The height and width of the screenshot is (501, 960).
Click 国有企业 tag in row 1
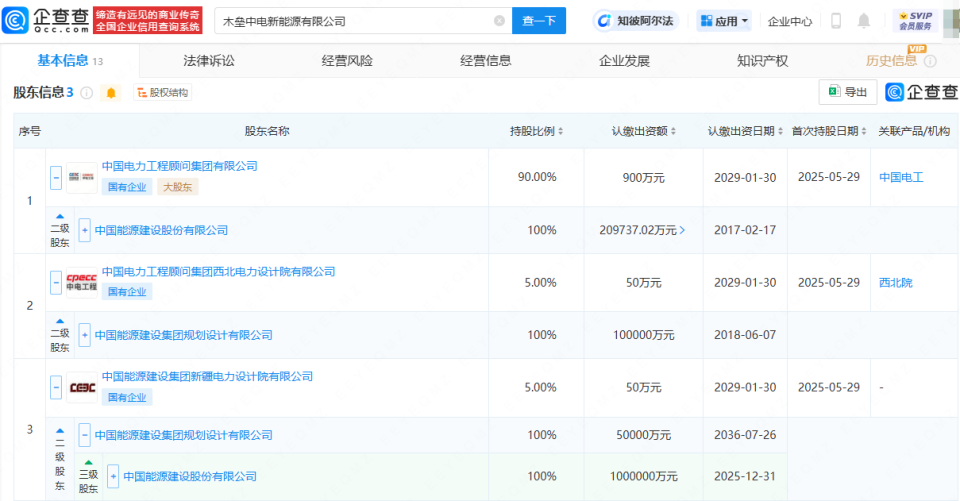tap(127, 187)
